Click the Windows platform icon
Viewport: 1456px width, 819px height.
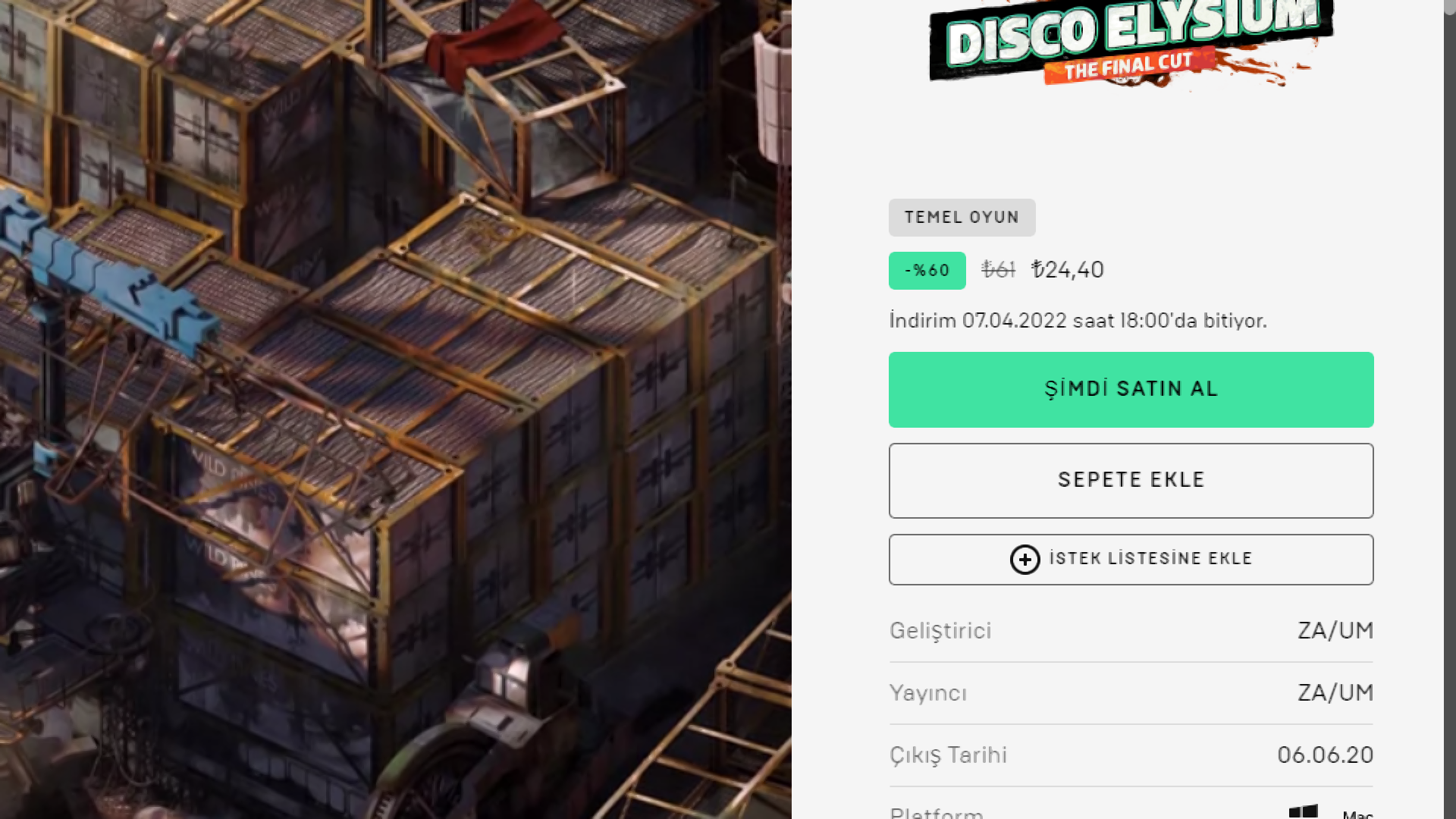point(1304,811)
